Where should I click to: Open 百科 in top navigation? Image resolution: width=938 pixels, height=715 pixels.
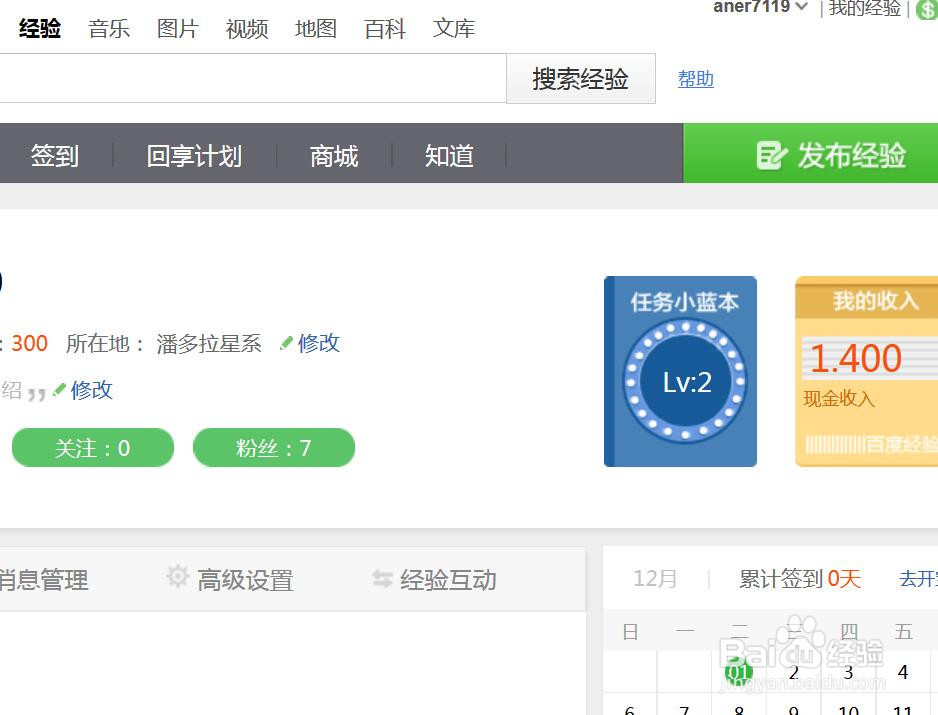[x=385, y=28]
